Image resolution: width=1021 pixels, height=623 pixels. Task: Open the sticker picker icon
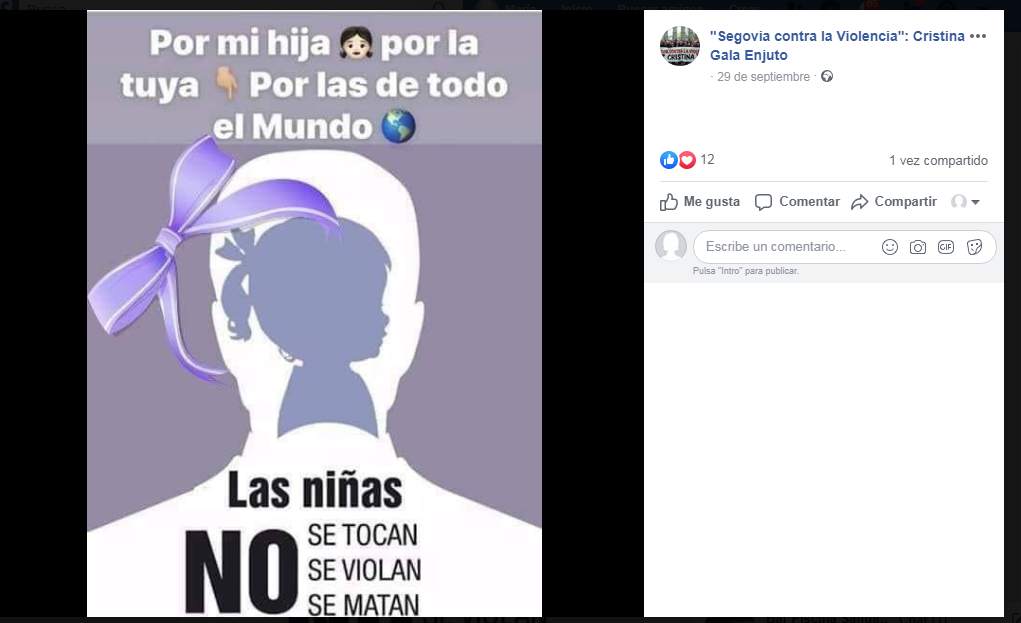[x=974, y=247]
